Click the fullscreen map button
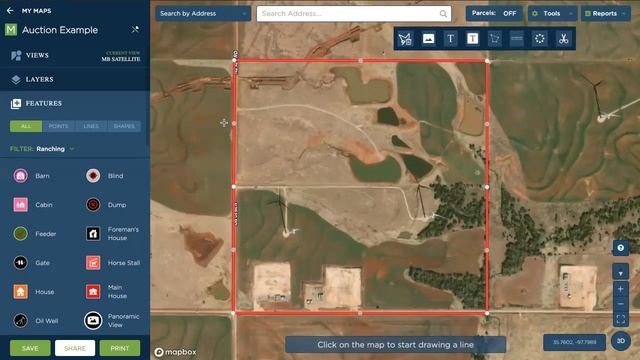640x360 pixels. pyautogui.click(x=620, y=319)
